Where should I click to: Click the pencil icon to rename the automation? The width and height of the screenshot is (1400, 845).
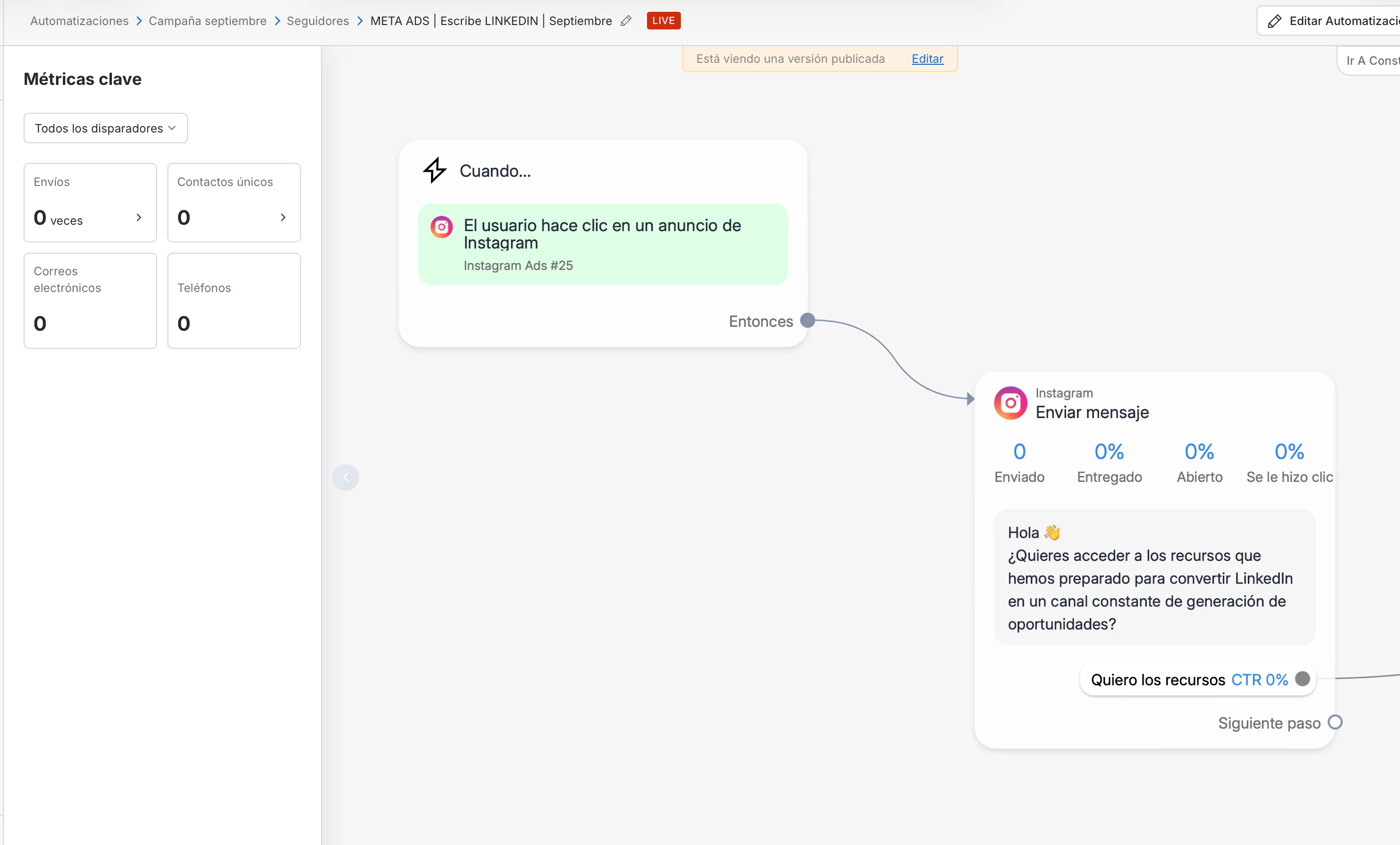click(625, 21)
